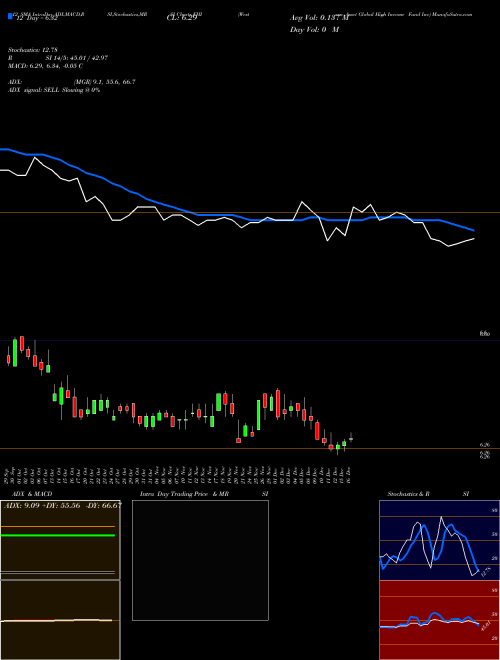Click the Intra Day Trading Price title
500x660 pixels.
pos(174,494)
